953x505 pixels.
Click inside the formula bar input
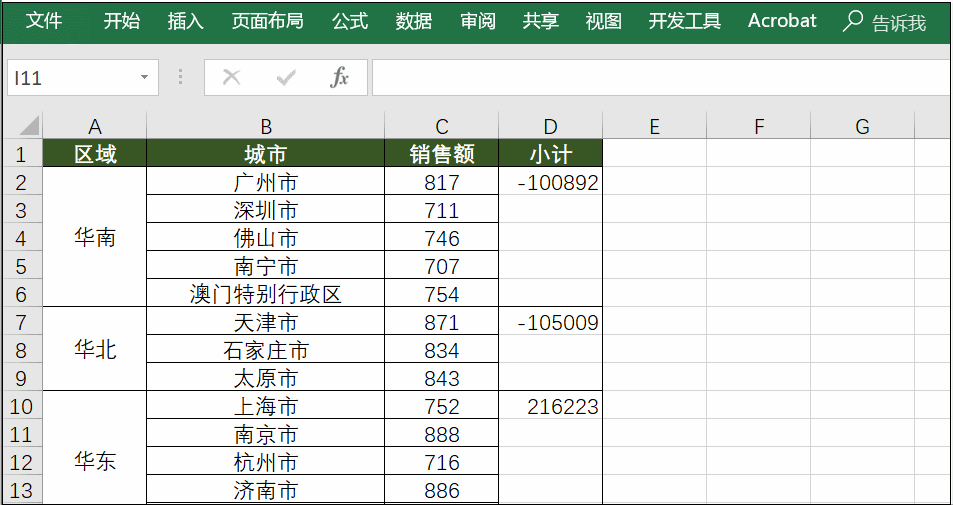click(x=661, y=77)
